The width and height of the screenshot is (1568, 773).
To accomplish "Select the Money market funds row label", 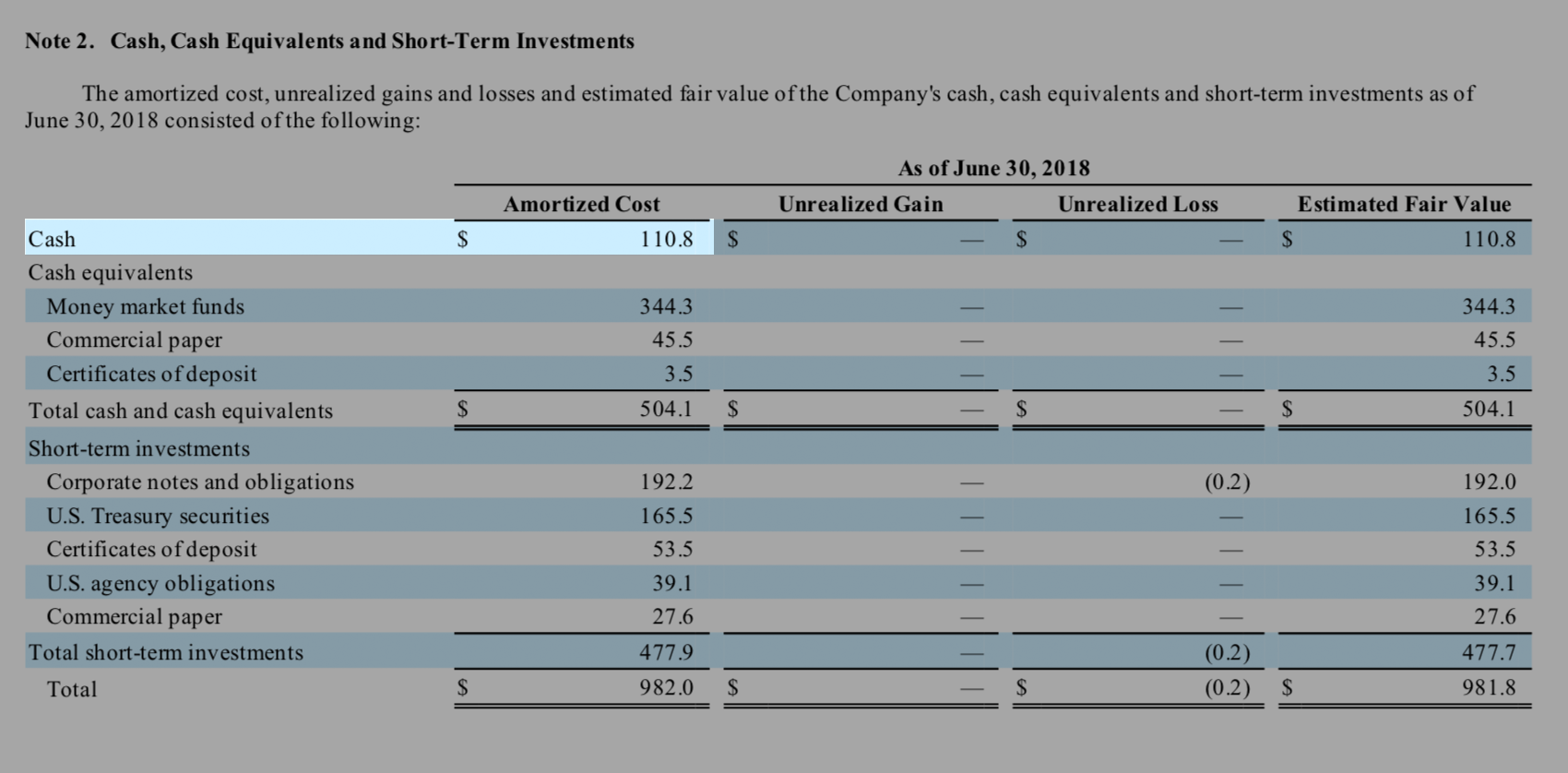I will 146,306.
